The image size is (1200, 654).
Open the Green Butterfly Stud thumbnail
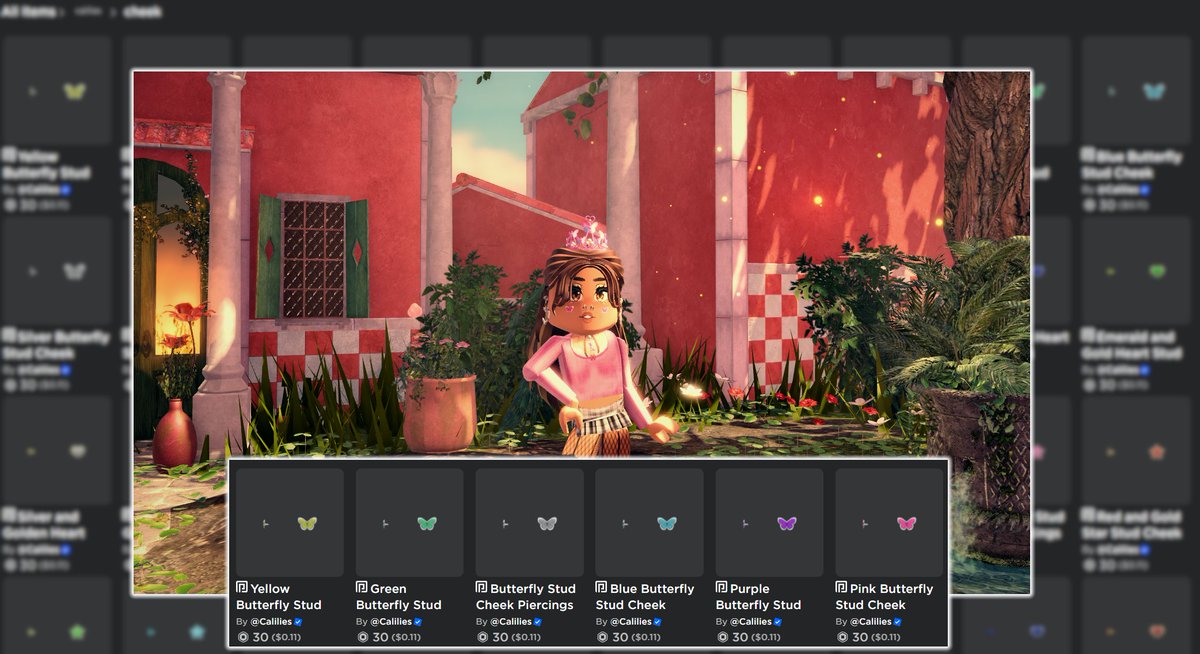[x=410, y=523]
